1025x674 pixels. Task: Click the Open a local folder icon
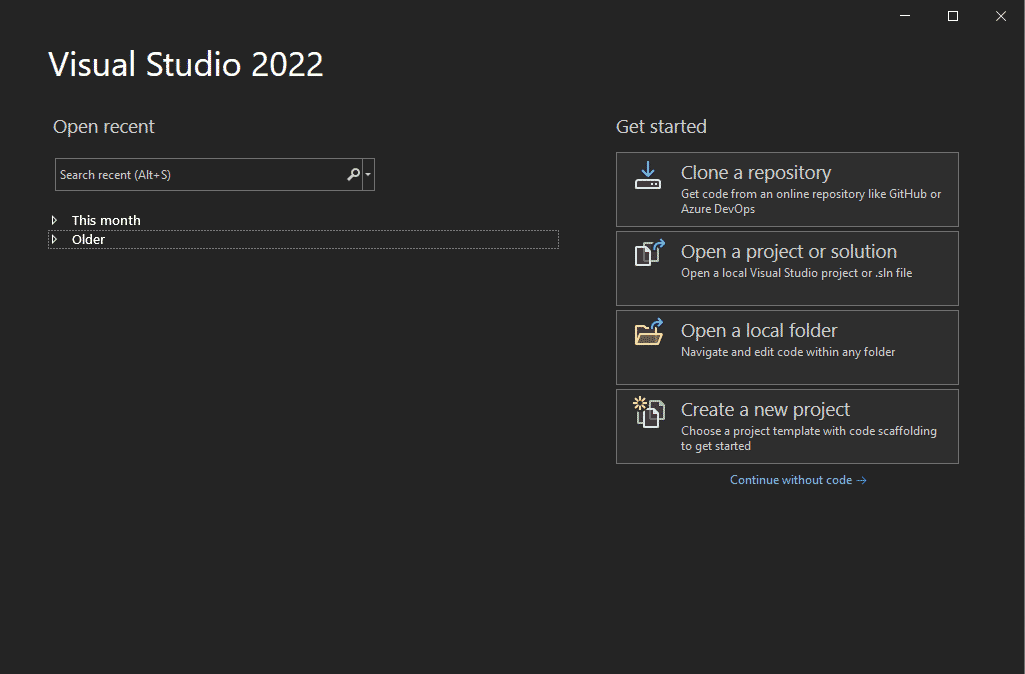648,333
